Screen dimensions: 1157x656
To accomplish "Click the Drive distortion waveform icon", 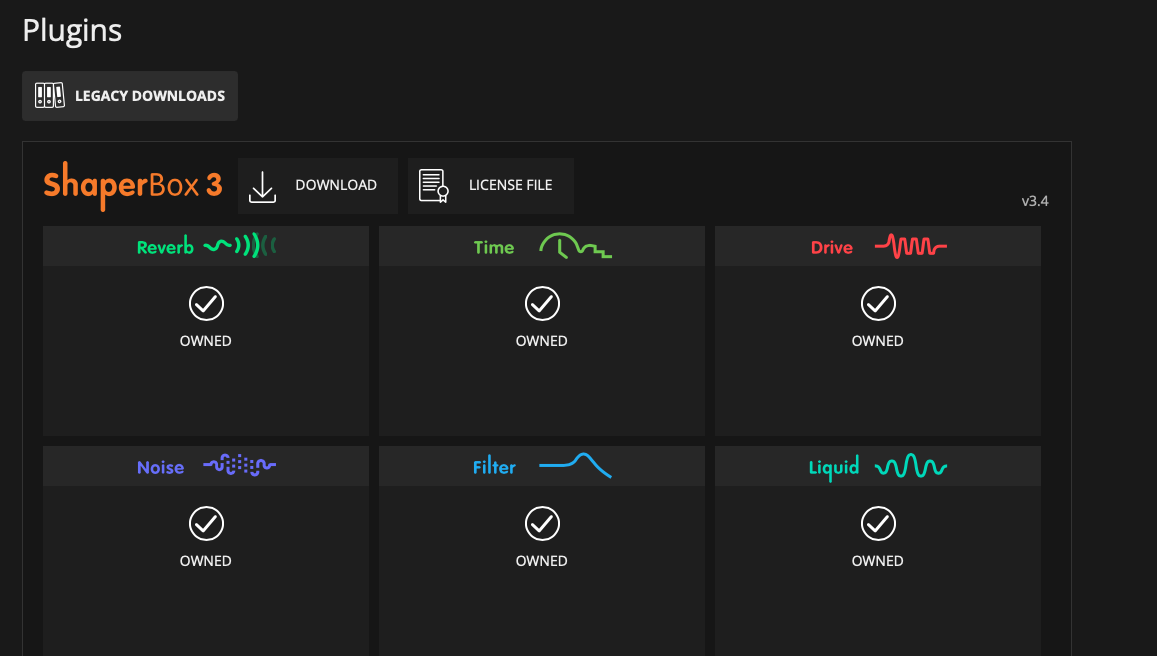I will click(x=911, y=246).
